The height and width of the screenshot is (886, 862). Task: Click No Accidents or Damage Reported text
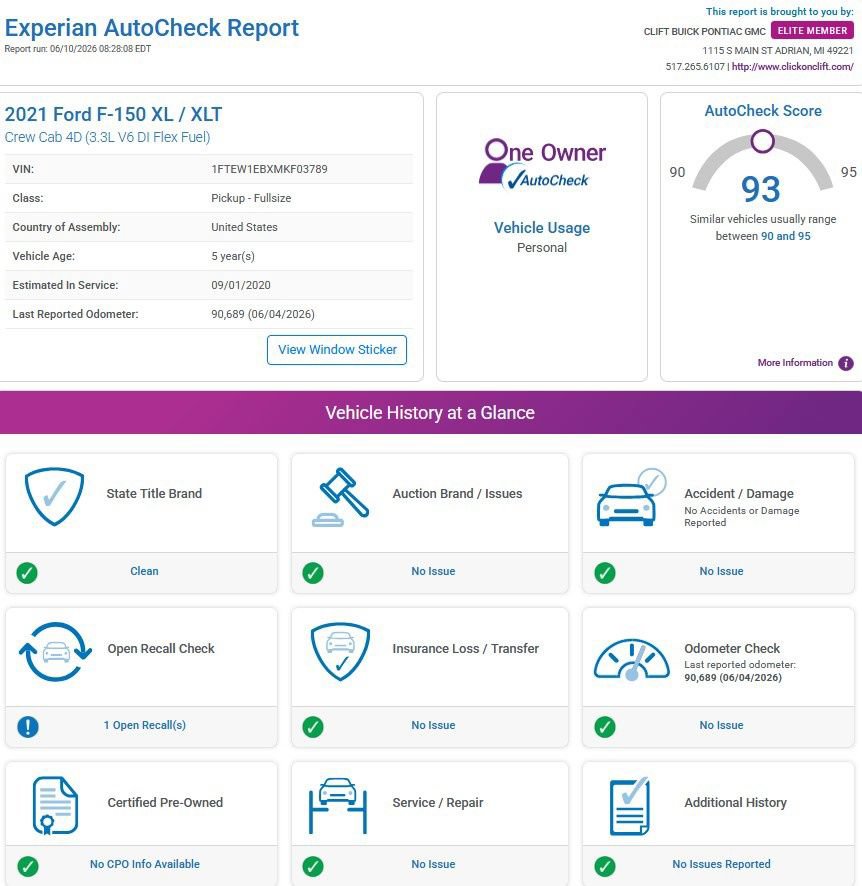point(742,516)
